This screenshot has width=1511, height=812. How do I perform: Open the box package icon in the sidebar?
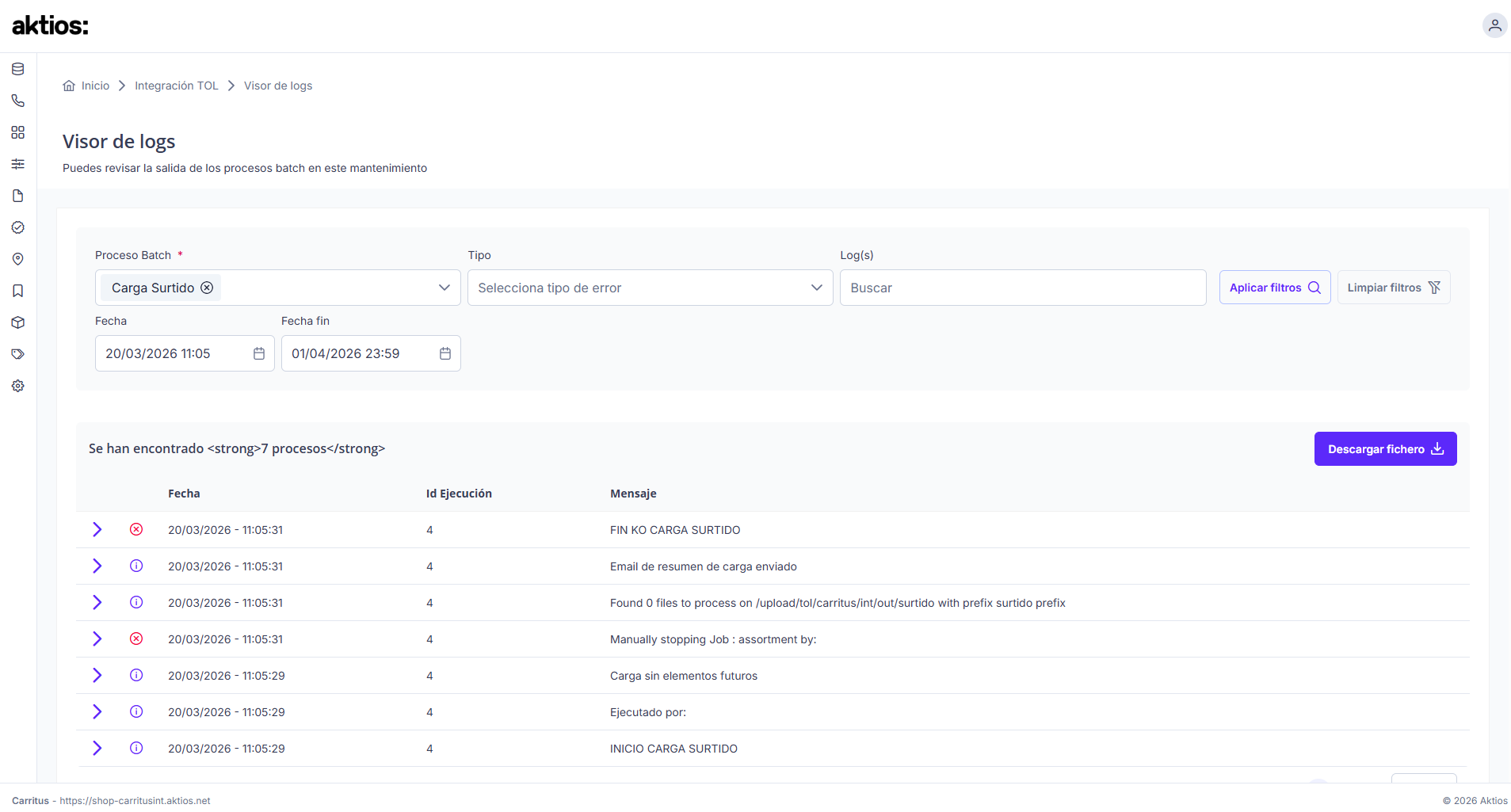tap(18, 322)
